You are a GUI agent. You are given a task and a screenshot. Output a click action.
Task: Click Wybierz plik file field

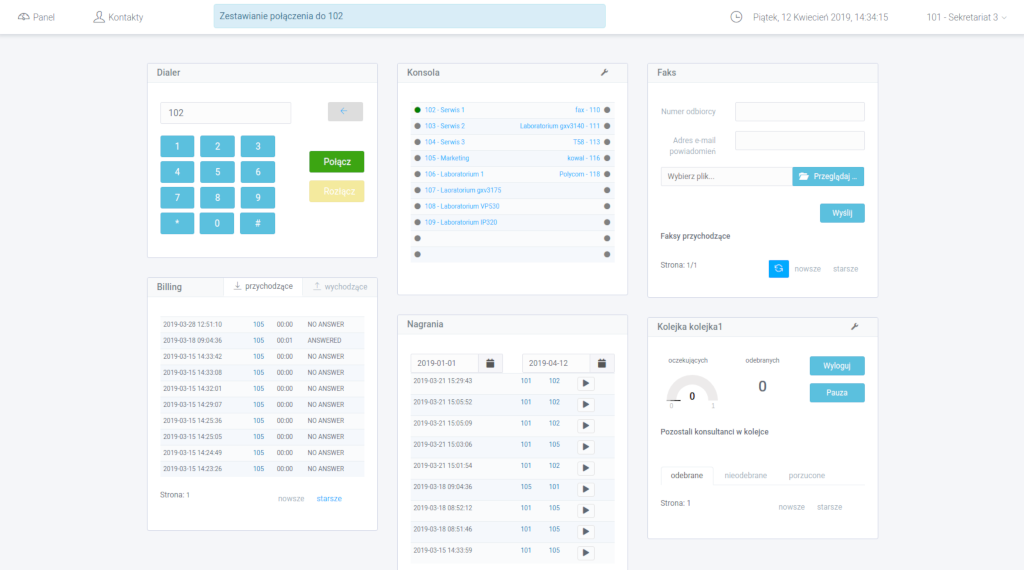(726, 176)
